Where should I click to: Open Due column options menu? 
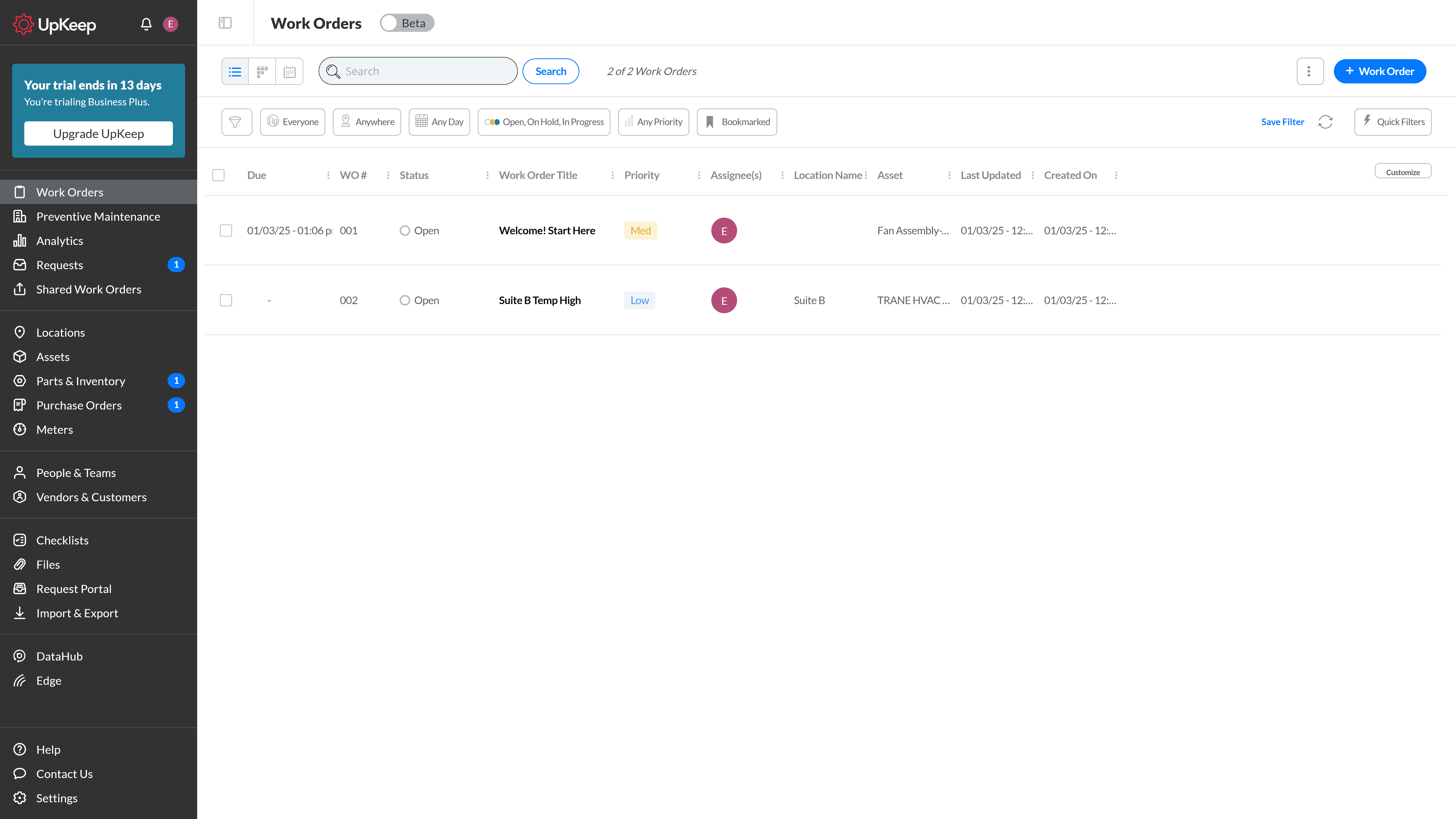point(328,175)
